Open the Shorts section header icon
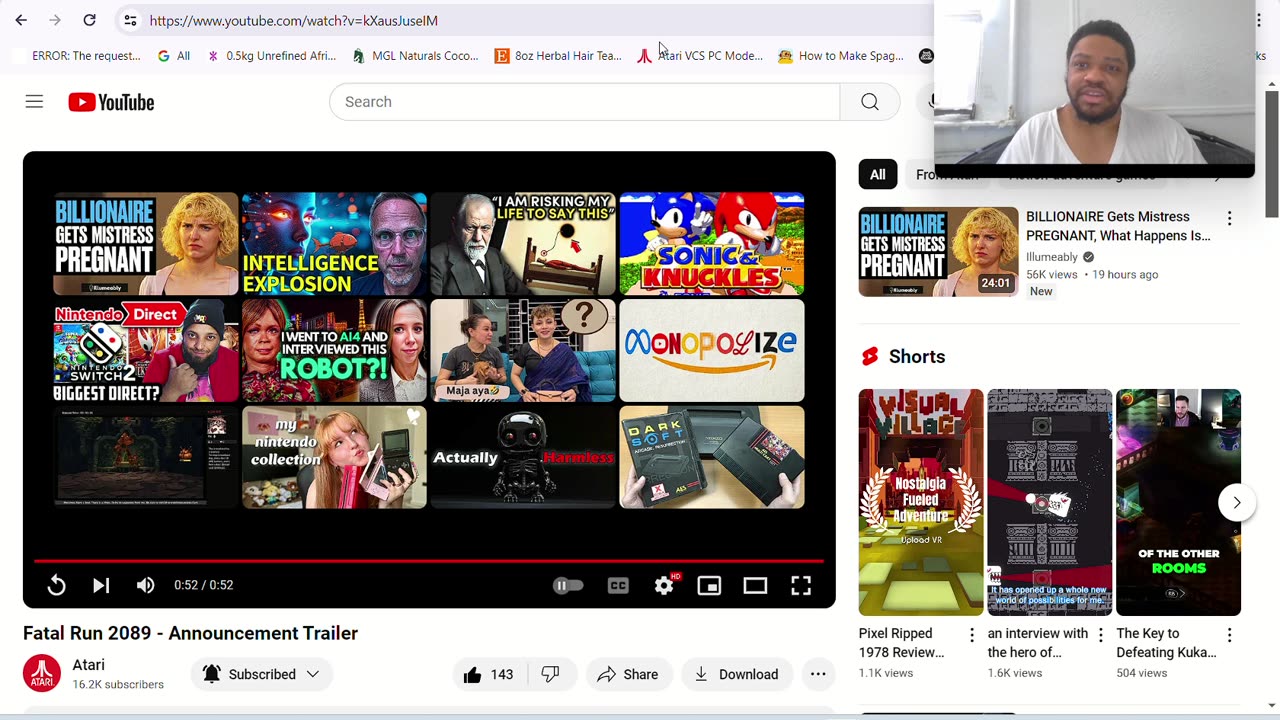The width and height of the screenshot is (1280, 720). [870, 357]
